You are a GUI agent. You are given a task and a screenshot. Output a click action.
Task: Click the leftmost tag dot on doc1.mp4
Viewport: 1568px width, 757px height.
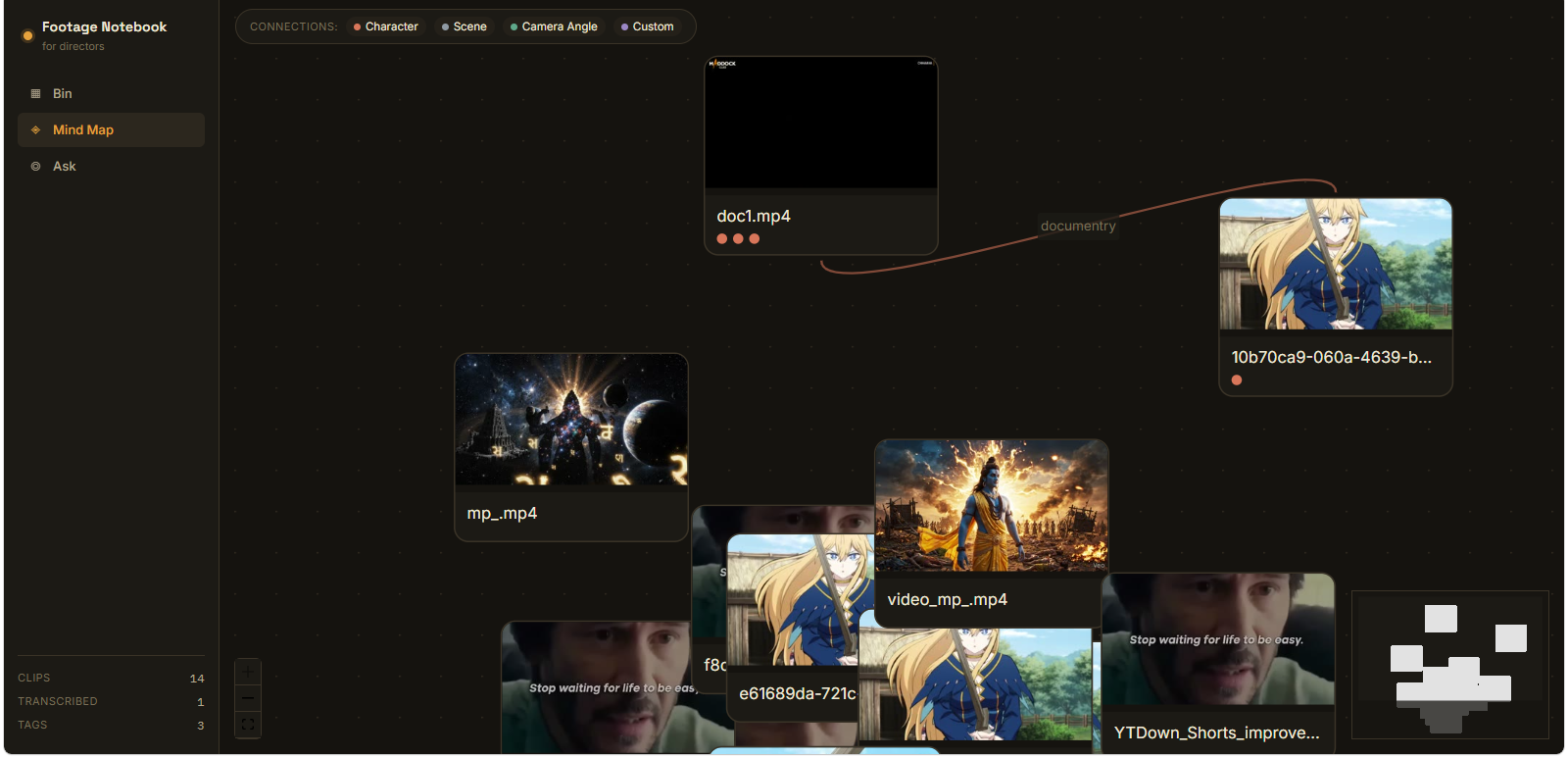click(722, 238)
